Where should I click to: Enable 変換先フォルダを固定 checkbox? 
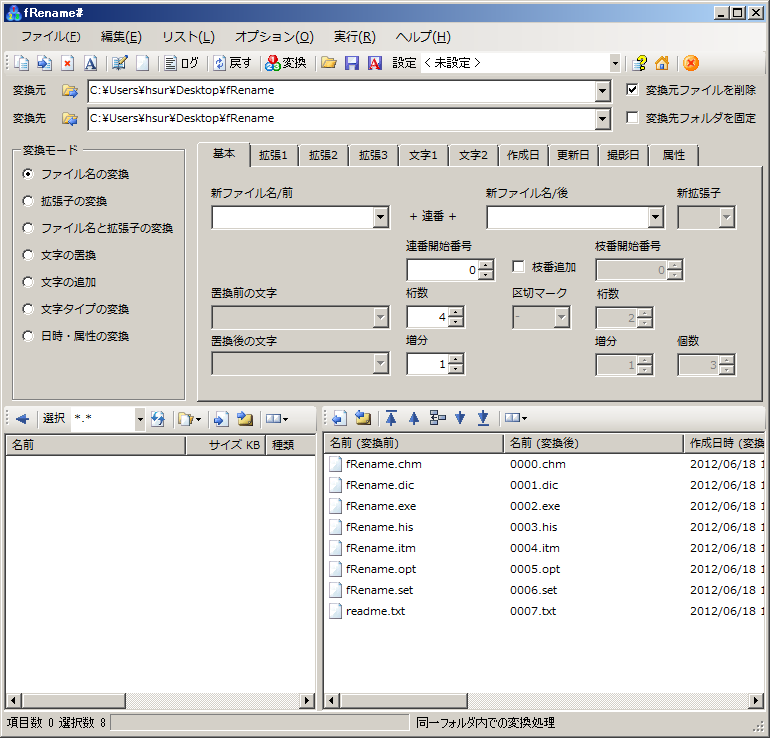(x=632, y=118)
